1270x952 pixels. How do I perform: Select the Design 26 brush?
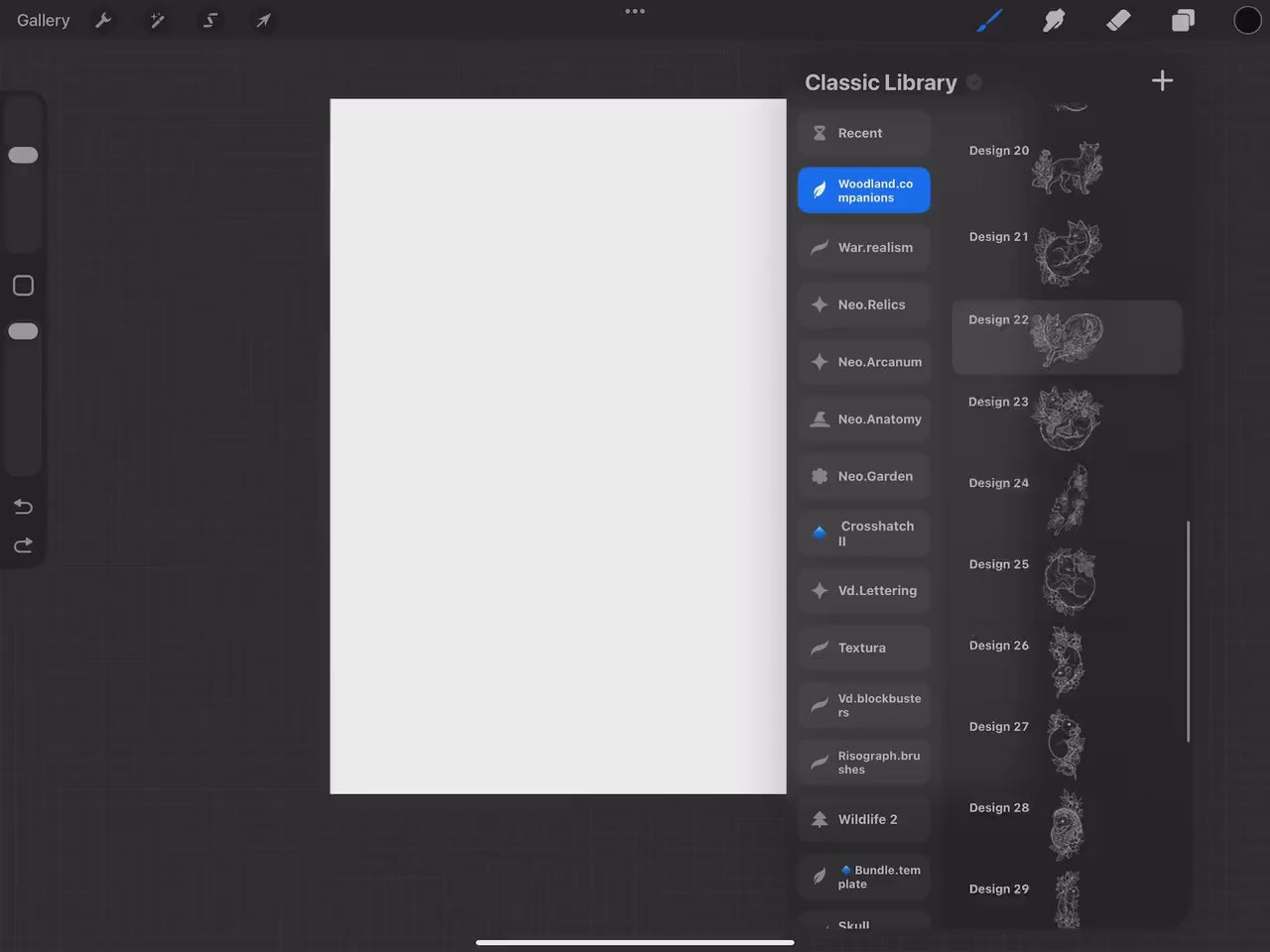[1067, 662]
